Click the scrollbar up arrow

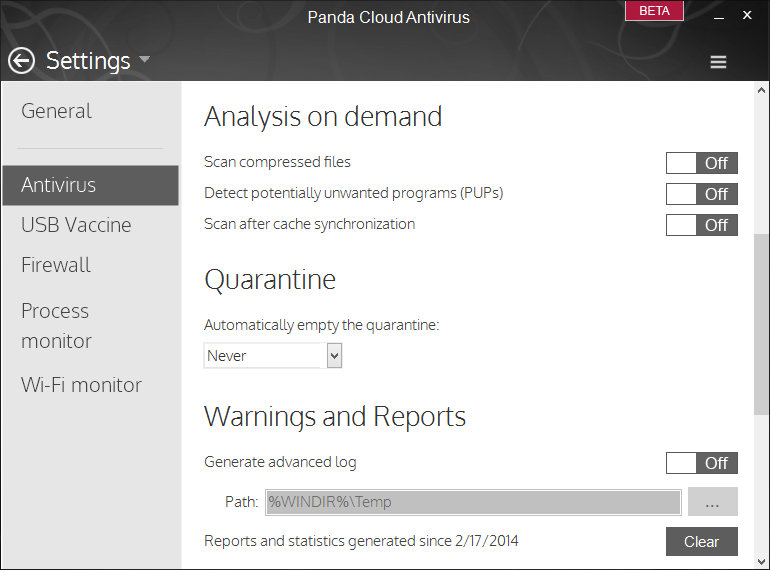click(x=761, y=90)
